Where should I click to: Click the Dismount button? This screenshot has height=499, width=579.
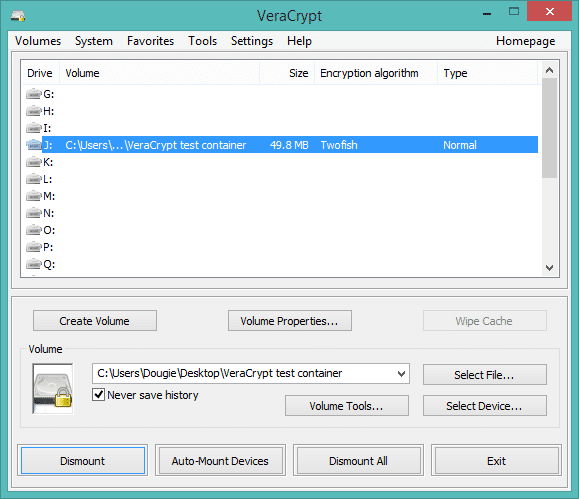[x=83, y=461]
